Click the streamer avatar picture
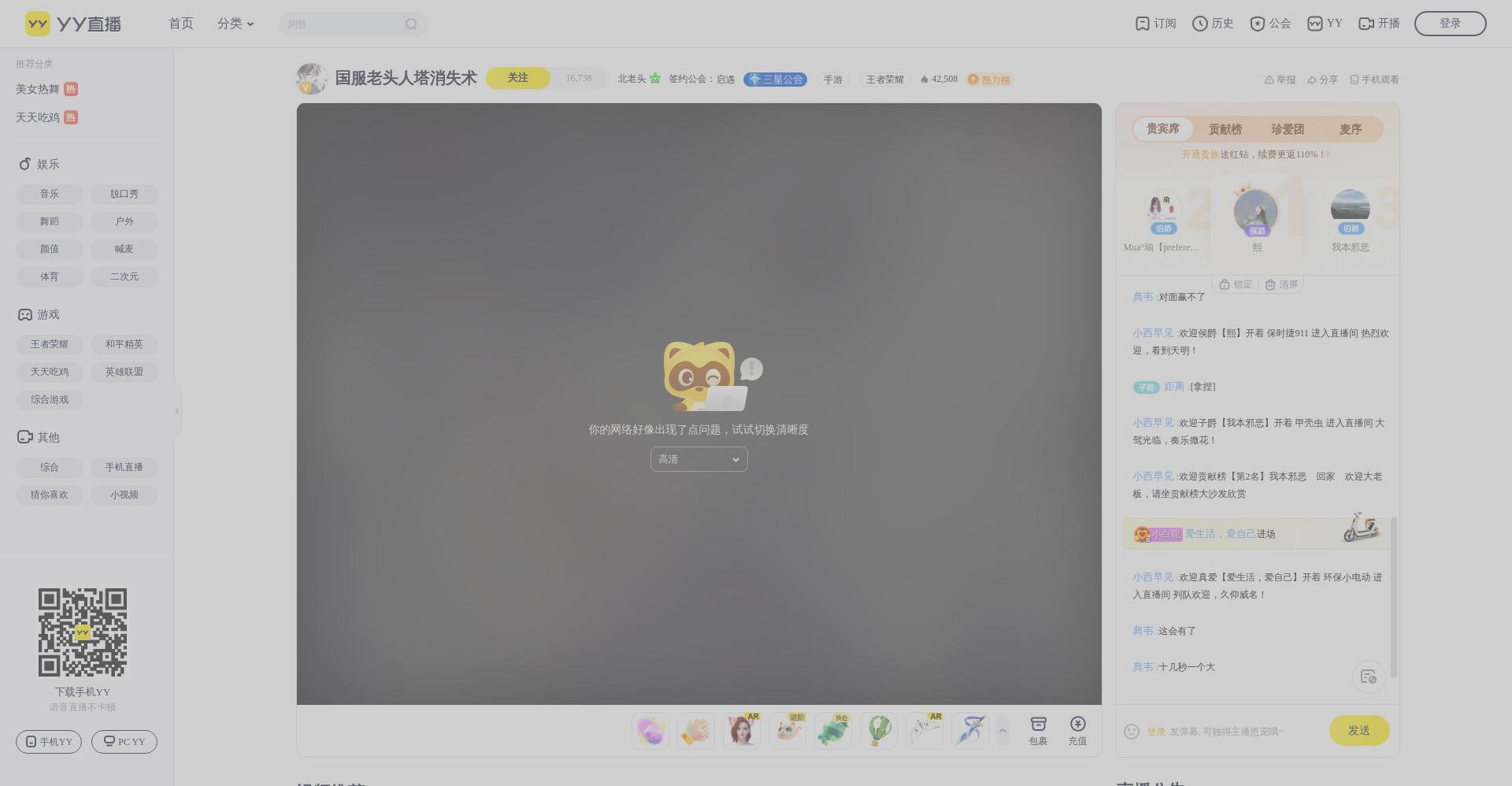Image resolution: width=1512 pixels, height=786 pixels. tap(312, 79)
